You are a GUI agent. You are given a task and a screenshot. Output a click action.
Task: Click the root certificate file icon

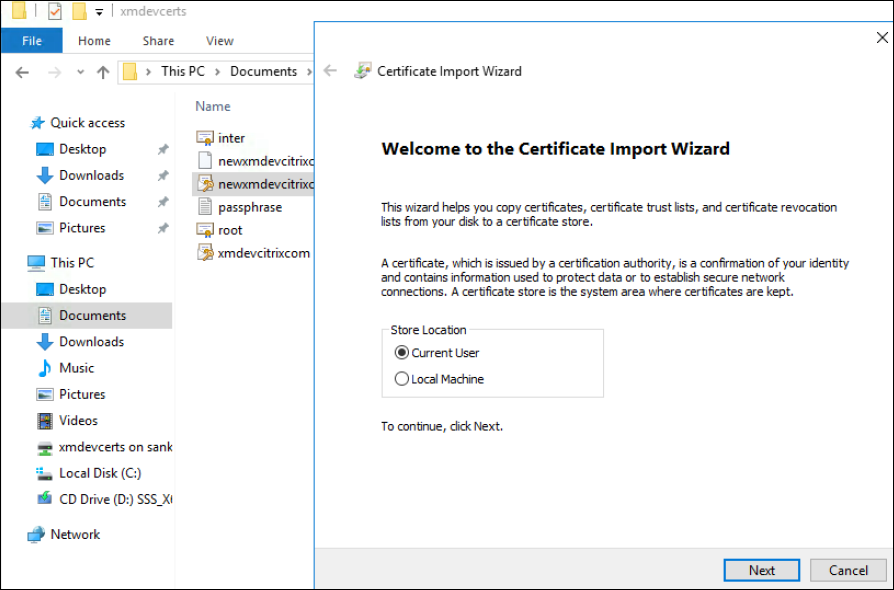pyautogui.click(x=204, y=230)
